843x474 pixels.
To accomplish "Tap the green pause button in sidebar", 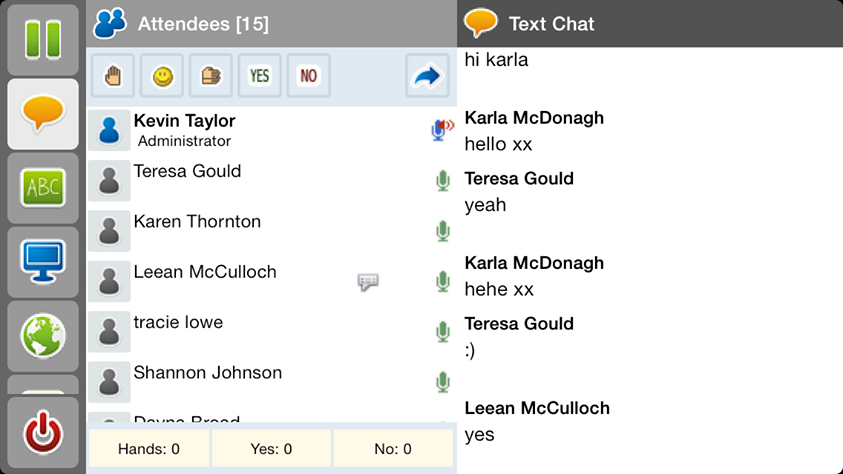I will click(x=43, y=40).
